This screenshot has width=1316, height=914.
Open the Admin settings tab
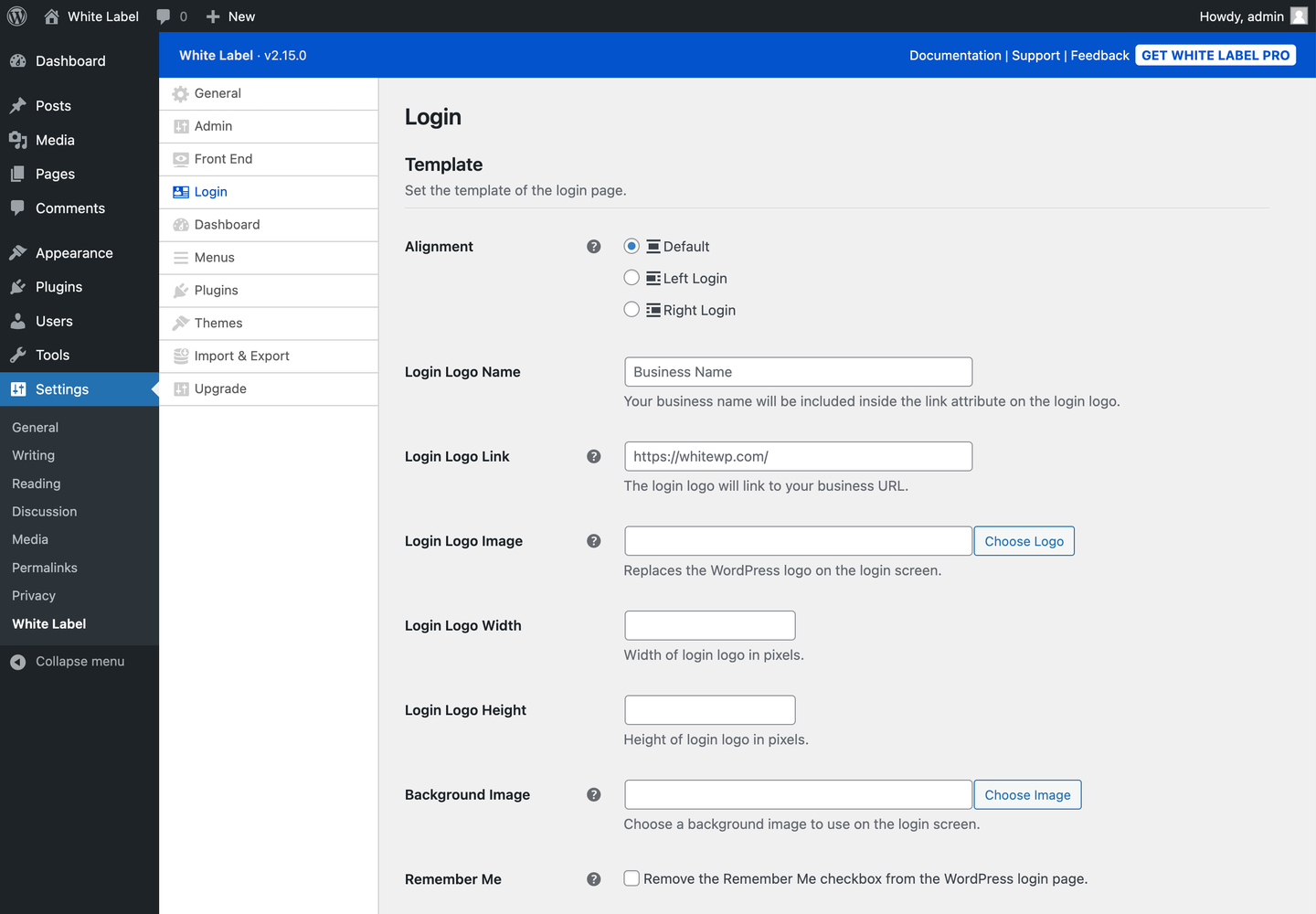211,126
